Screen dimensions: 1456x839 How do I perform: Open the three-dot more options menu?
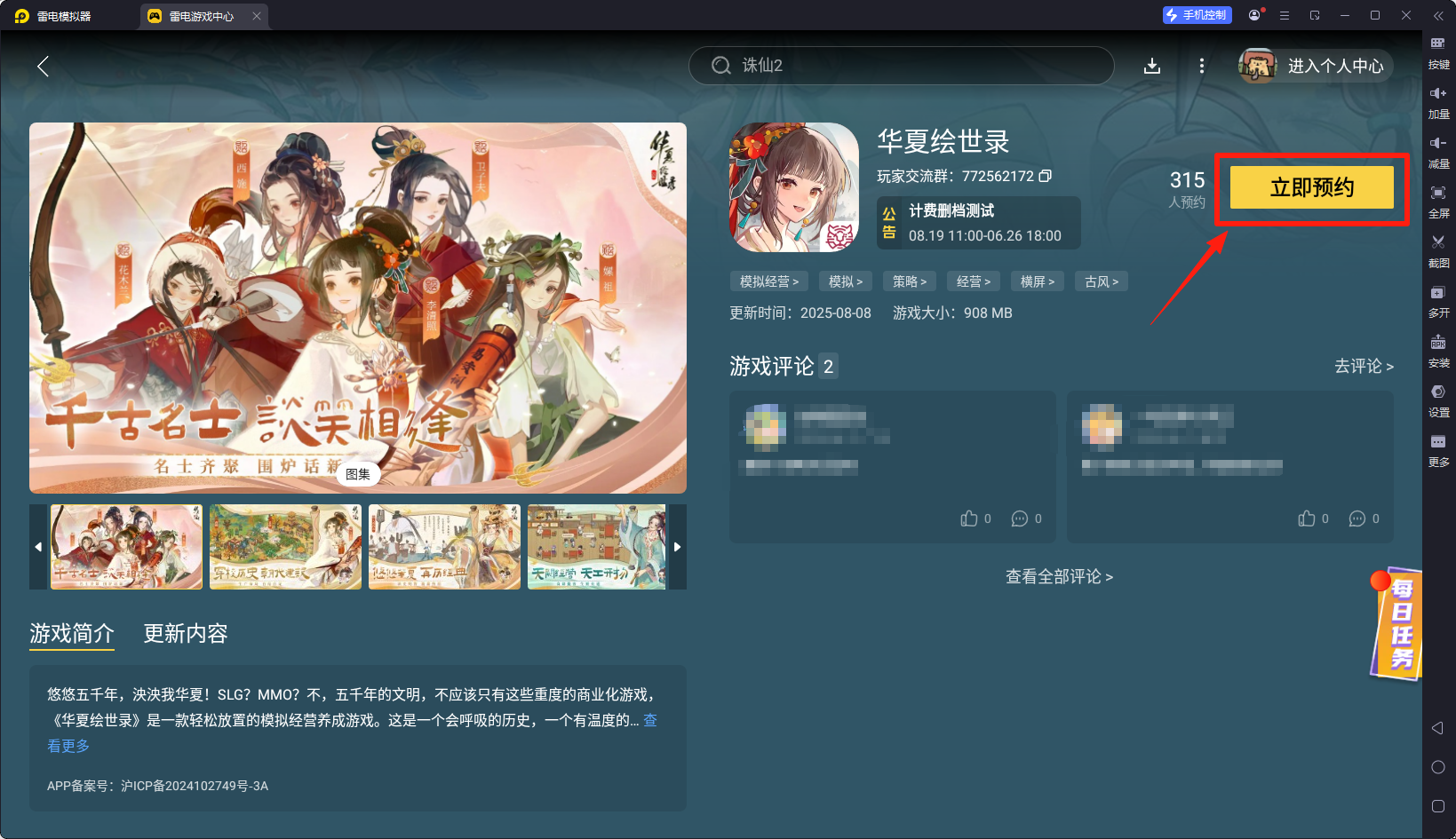pyautogui.click(x=1202, y=66)
